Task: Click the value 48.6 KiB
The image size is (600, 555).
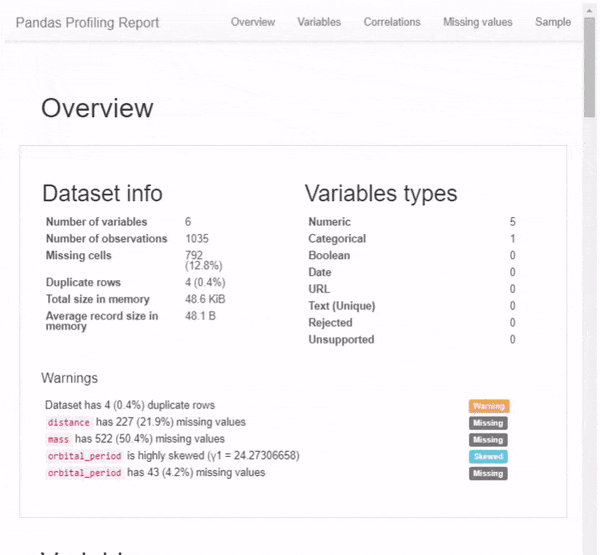Action: [x=205, y=299]
